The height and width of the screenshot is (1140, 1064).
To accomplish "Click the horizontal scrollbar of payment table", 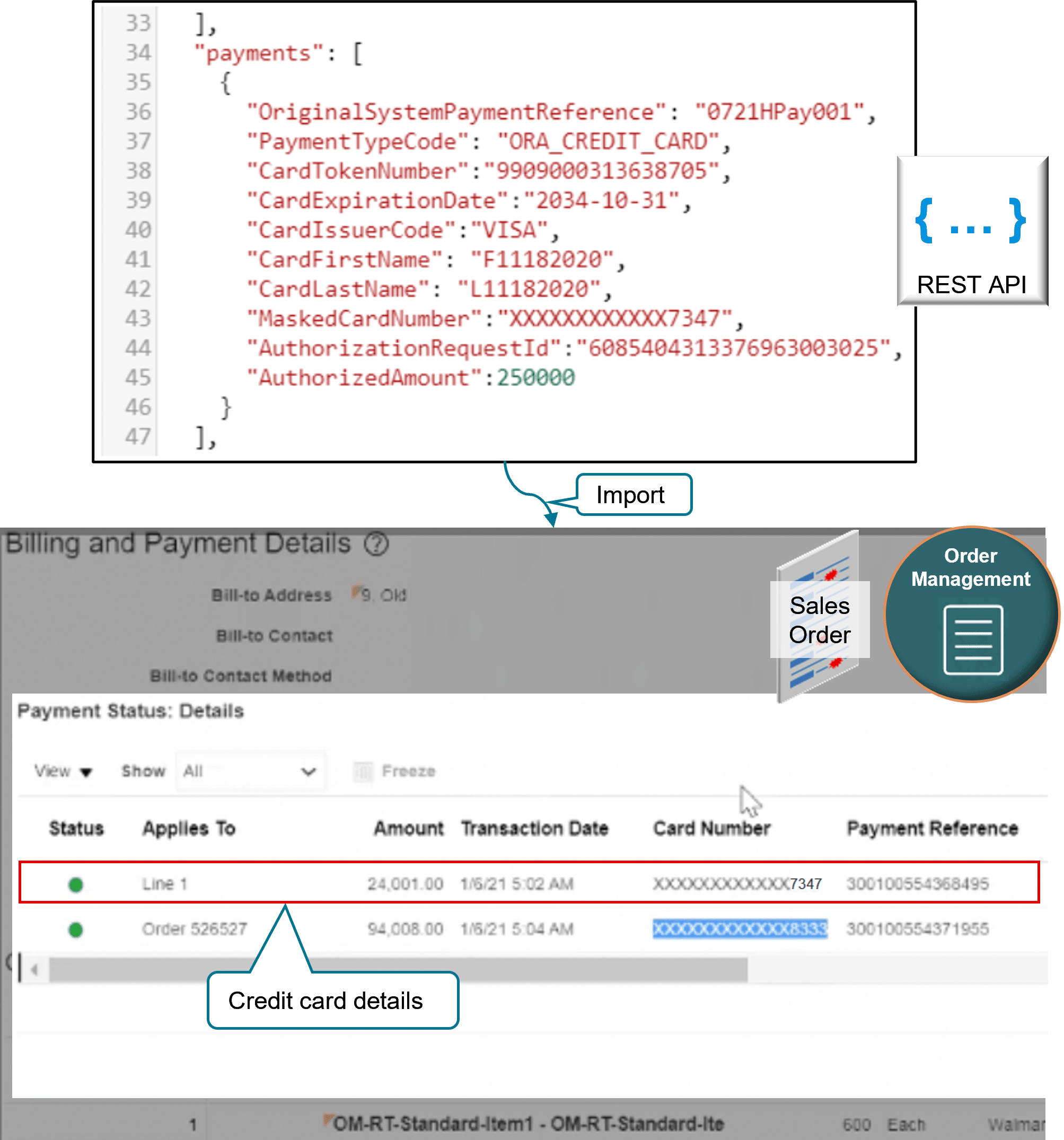I will point(398,970).
